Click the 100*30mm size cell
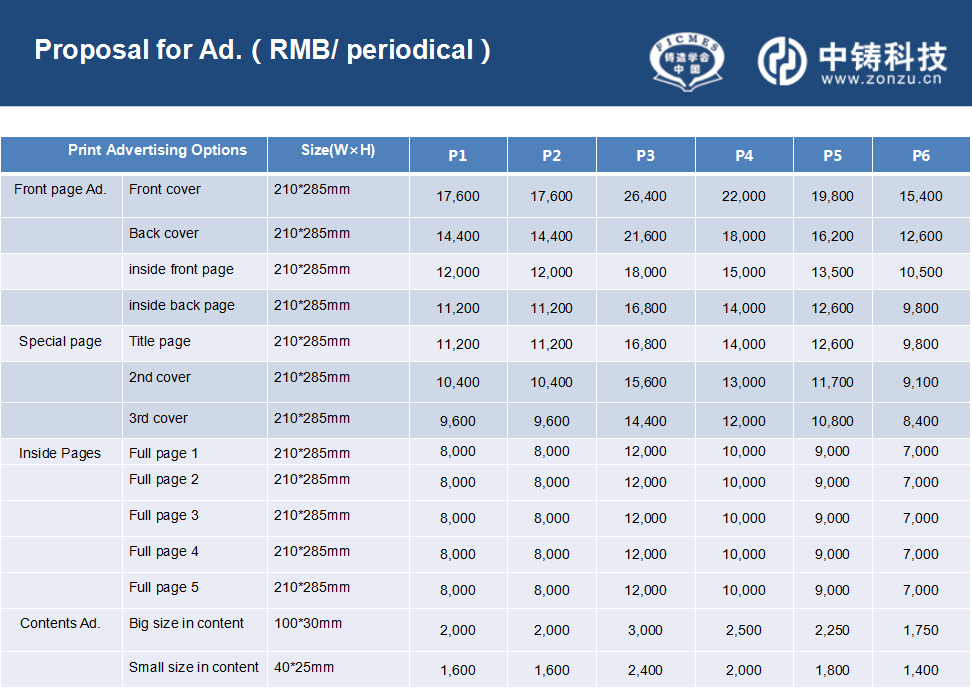The height and width of the screenshot is (689, 972). (308, 623)
